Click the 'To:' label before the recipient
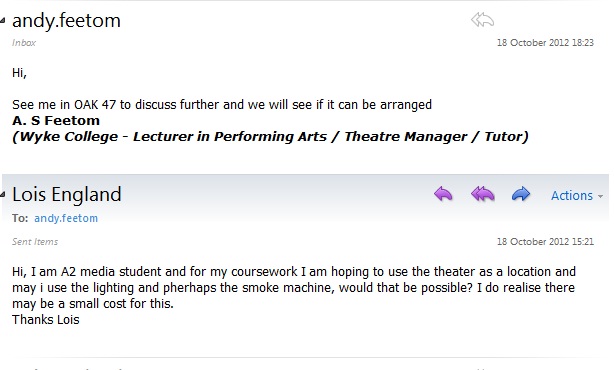Image resolution: width=614 pixels, height=370 pixels. pyautogui.click(x=20, y=218)
